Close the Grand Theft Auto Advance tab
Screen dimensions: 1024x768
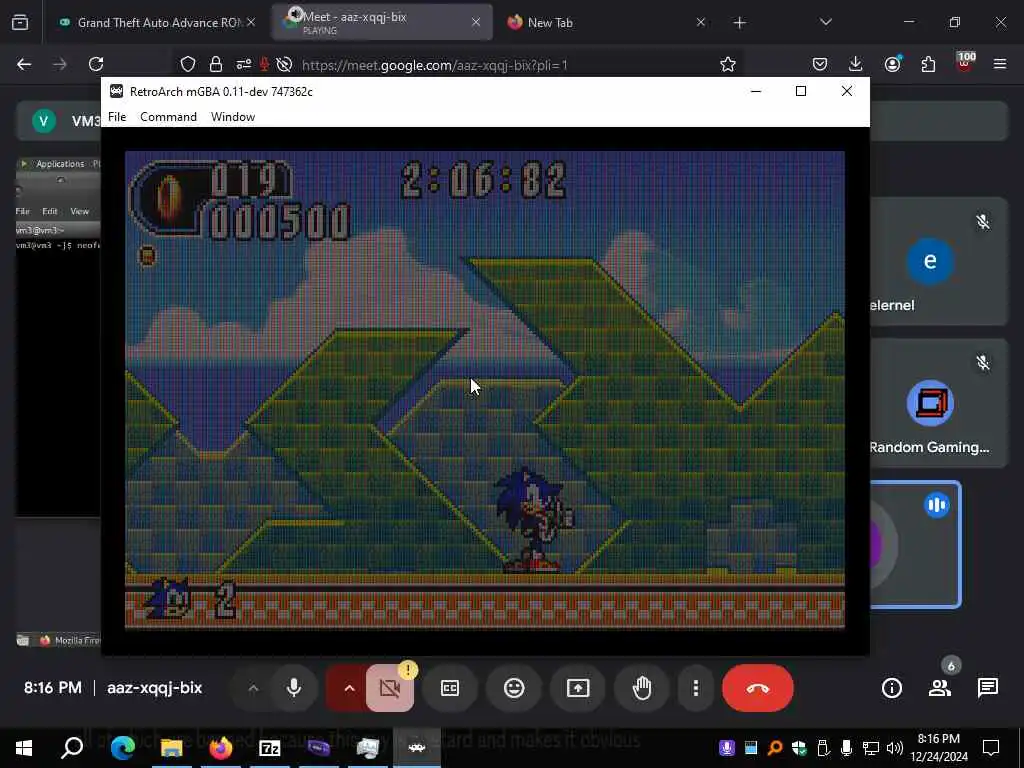coord(251,22)
